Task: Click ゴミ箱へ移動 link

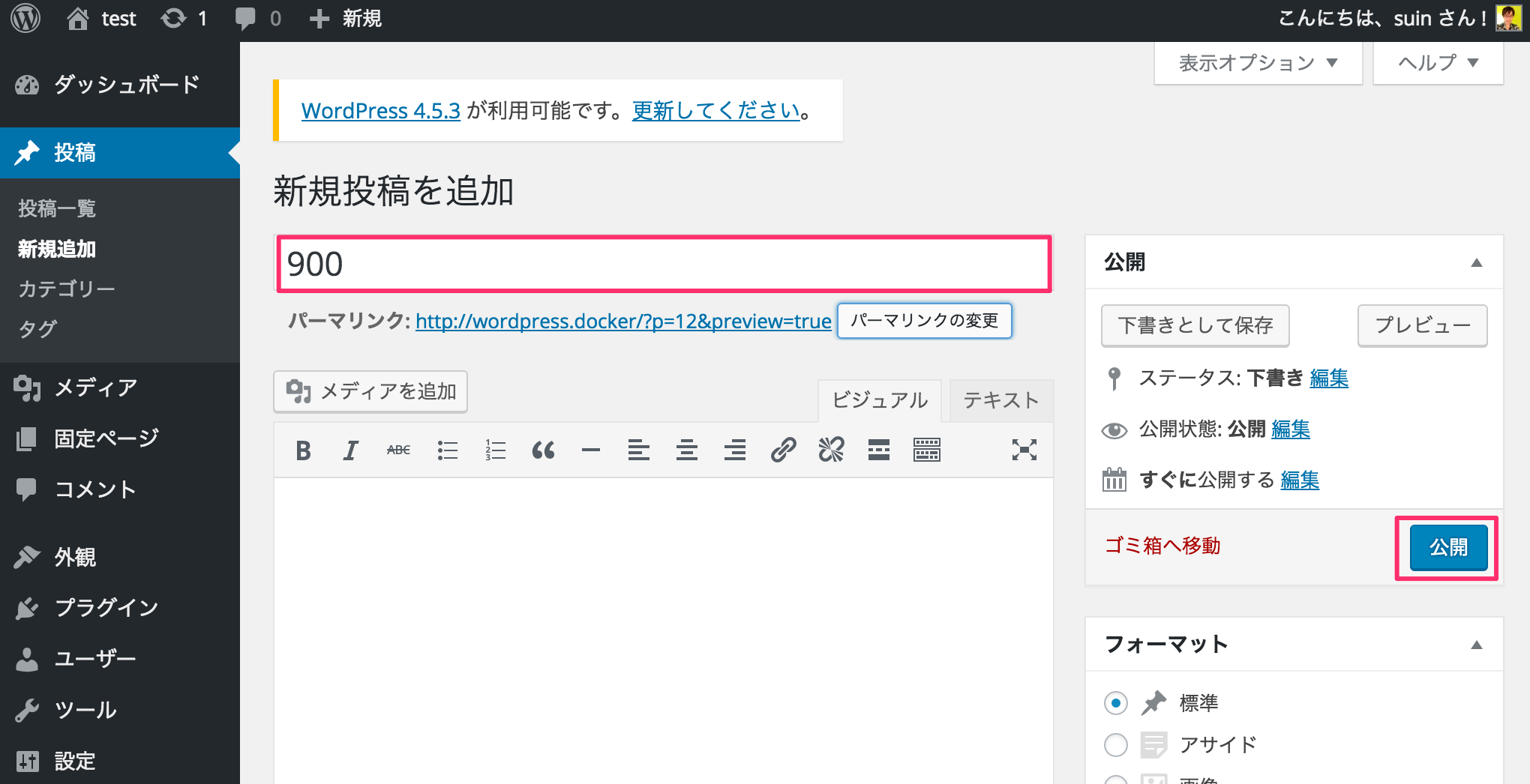Action: (x=1162, y=546)
